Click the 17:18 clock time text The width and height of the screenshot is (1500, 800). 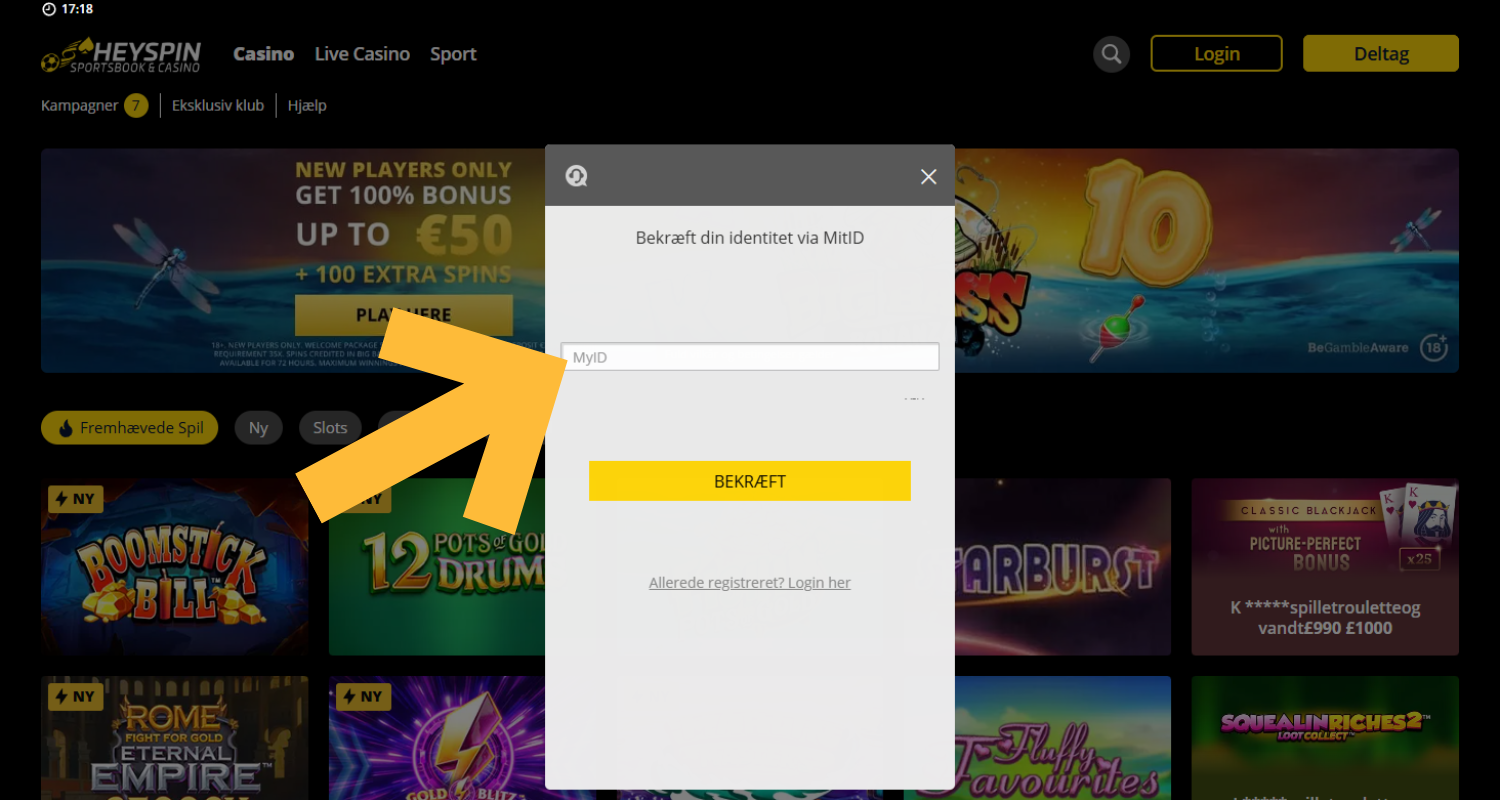coord(77,9)
